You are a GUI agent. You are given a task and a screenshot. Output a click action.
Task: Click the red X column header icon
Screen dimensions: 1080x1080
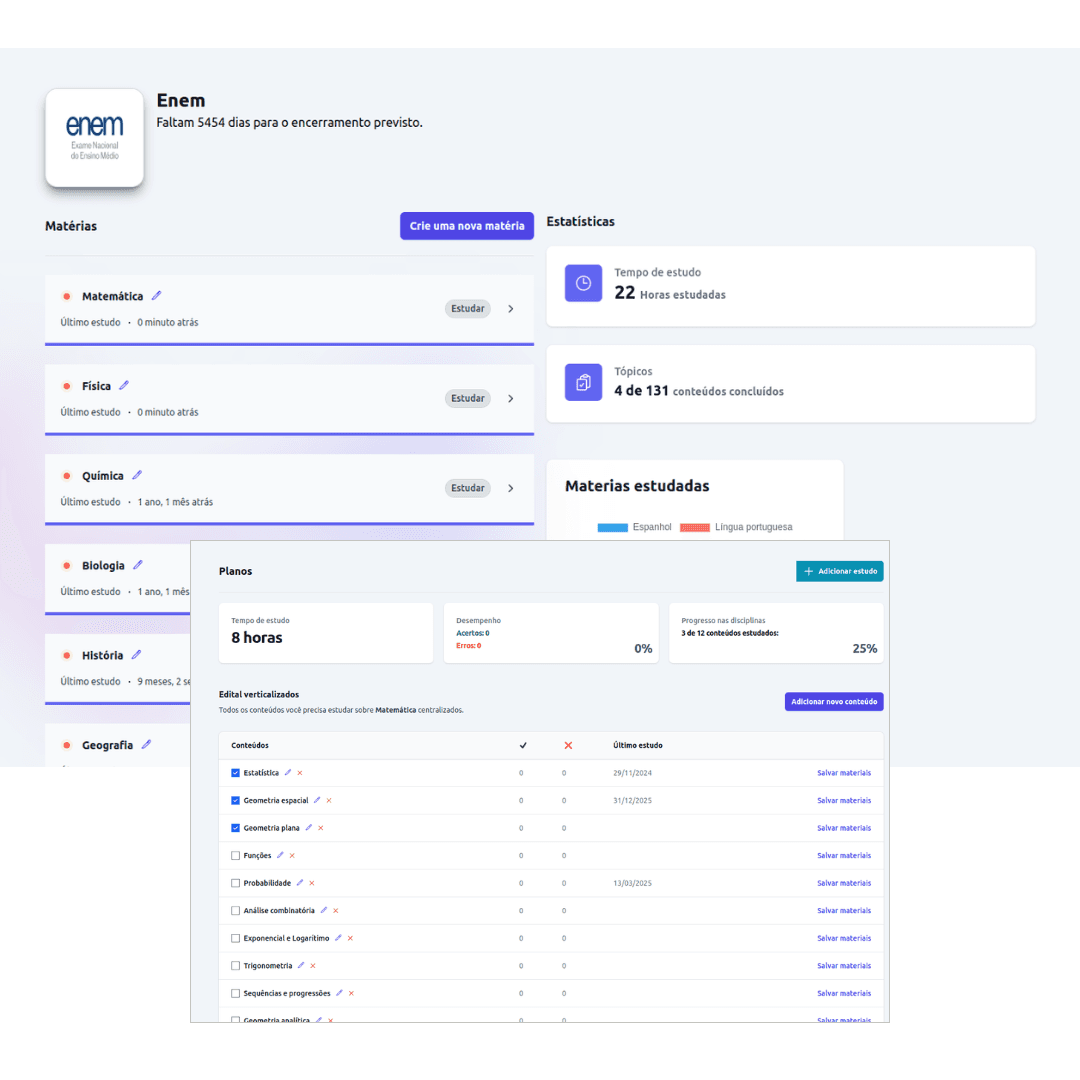(x=568, y=745)
